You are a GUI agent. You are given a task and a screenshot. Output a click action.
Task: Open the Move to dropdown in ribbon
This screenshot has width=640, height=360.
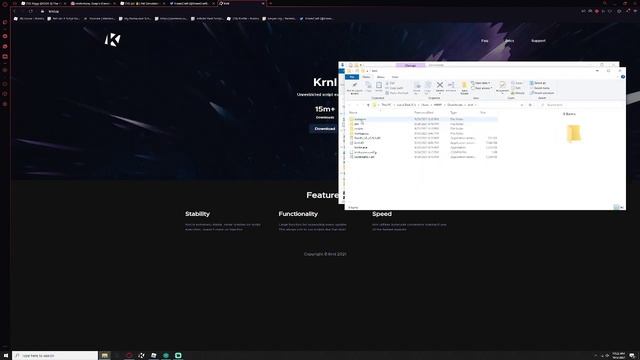click(x=417, y=88)
